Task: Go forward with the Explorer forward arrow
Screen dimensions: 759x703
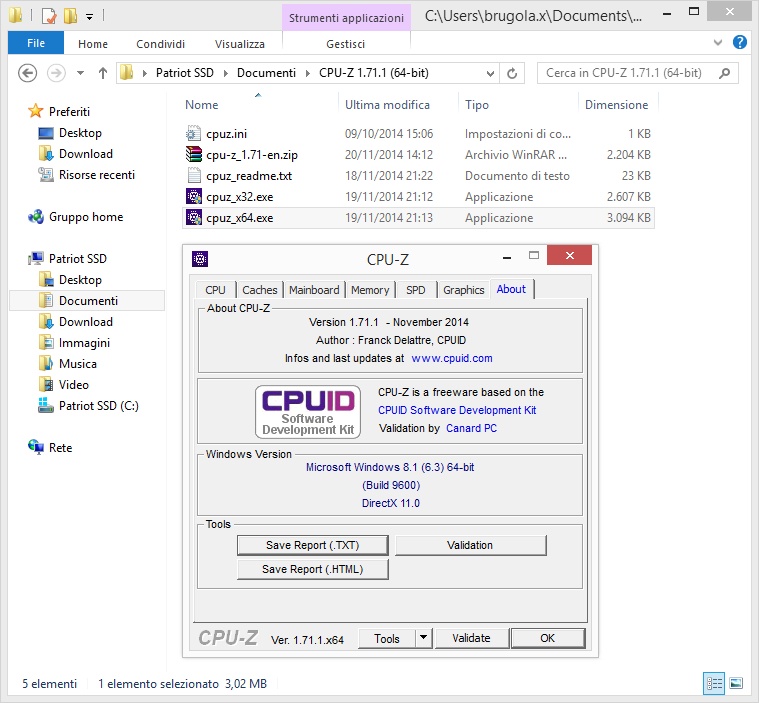Action: pyautogui.click(x=56, y=73)
